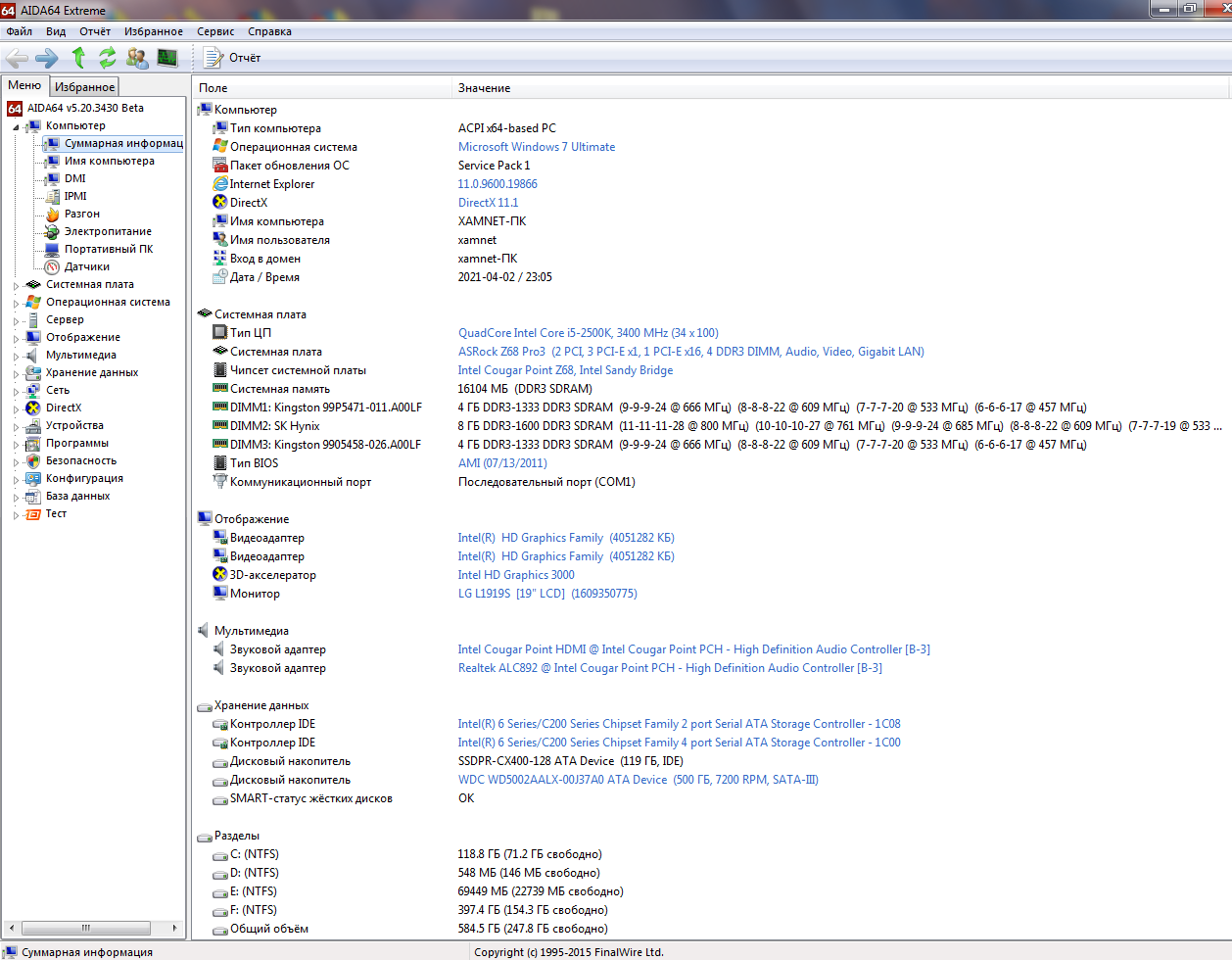Click the left tree scroll right arrow
The width and height of the screenshot is (1232, 960).
pyautogui.click(x=174, y=928)
